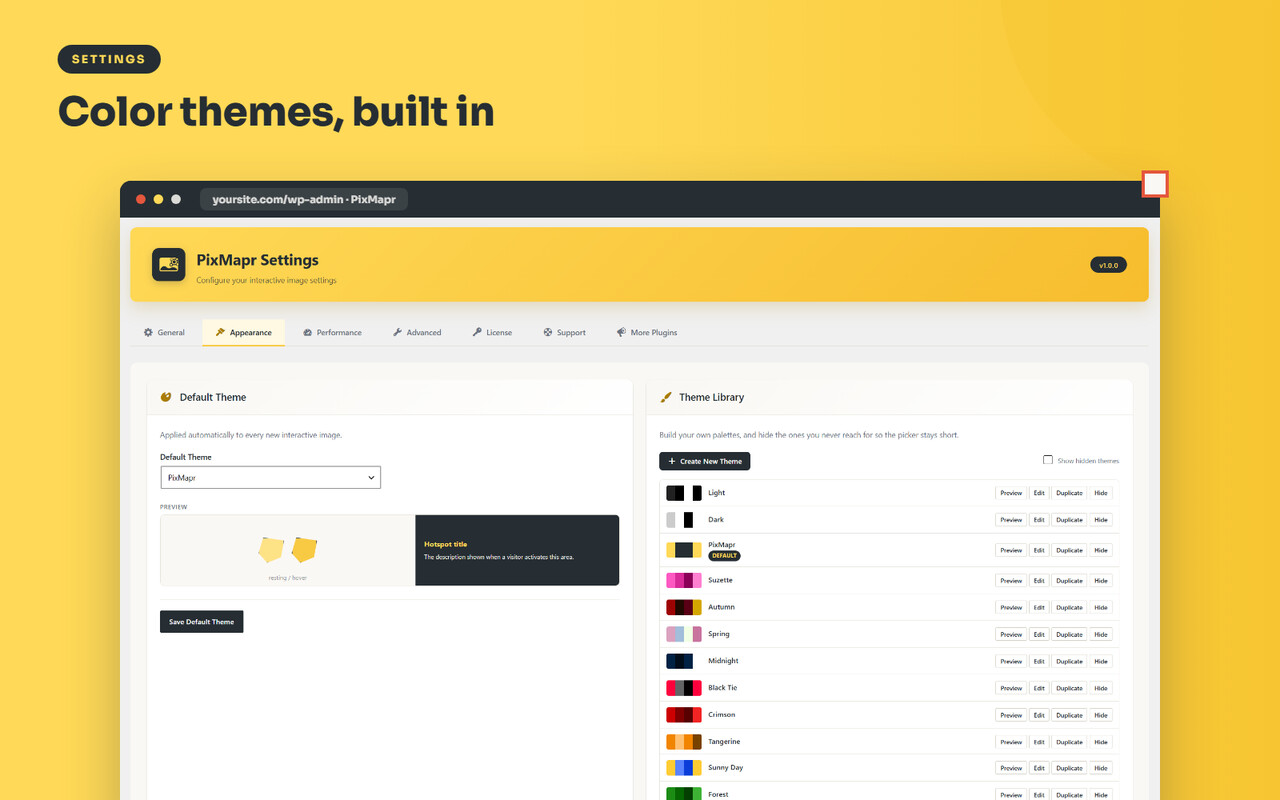Open the More Plugins tab
Image resolution: width=1280 pixels, height=800 pixels.
[647, 332]
